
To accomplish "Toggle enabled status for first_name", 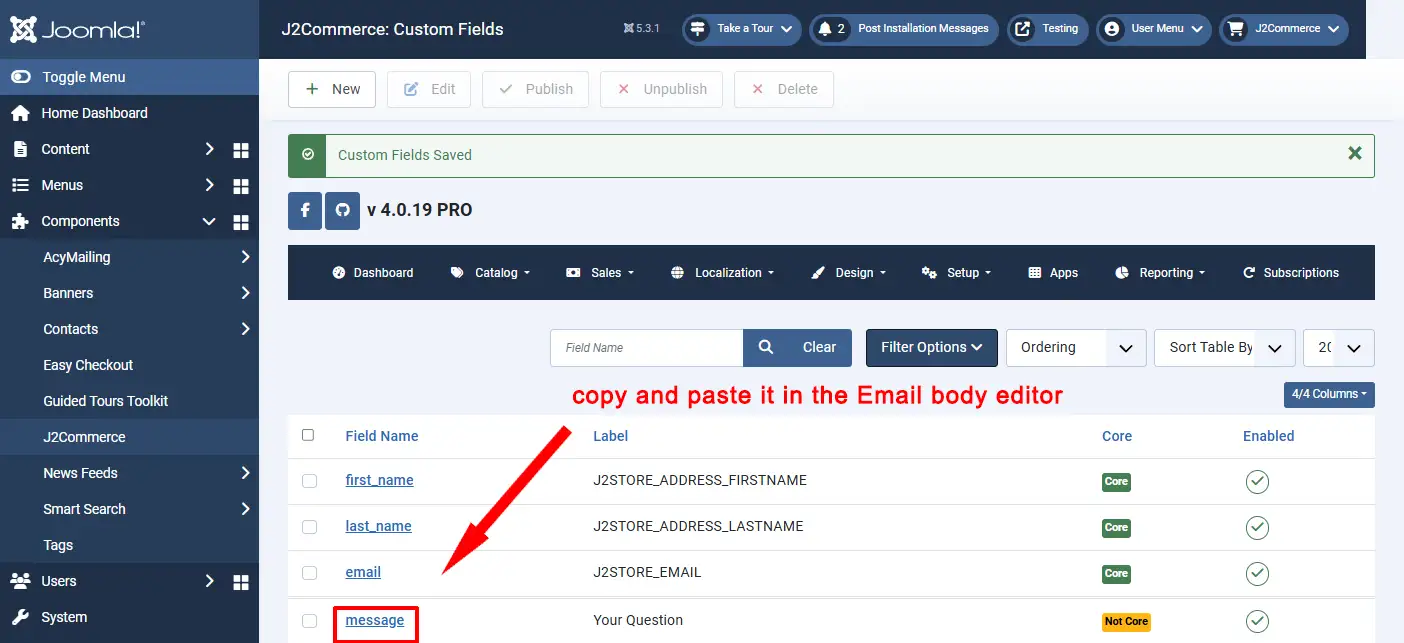I will 1257,482.
